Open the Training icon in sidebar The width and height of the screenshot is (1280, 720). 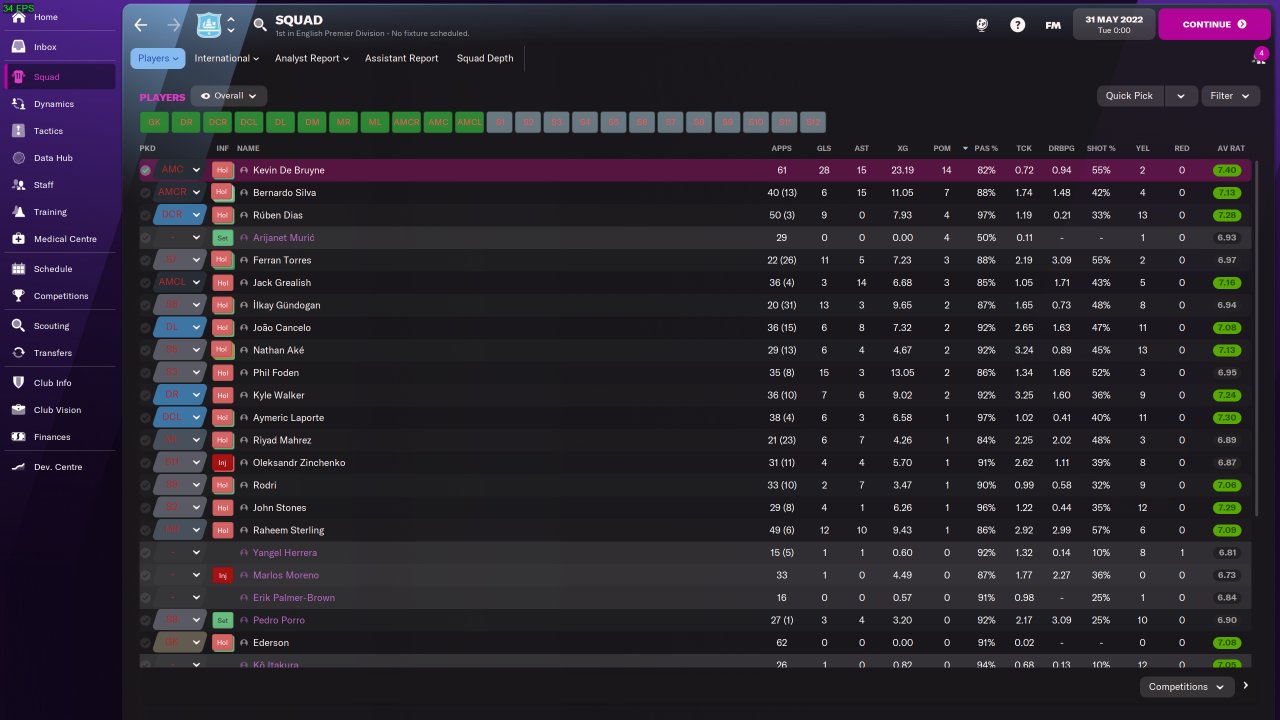[19, 212]
